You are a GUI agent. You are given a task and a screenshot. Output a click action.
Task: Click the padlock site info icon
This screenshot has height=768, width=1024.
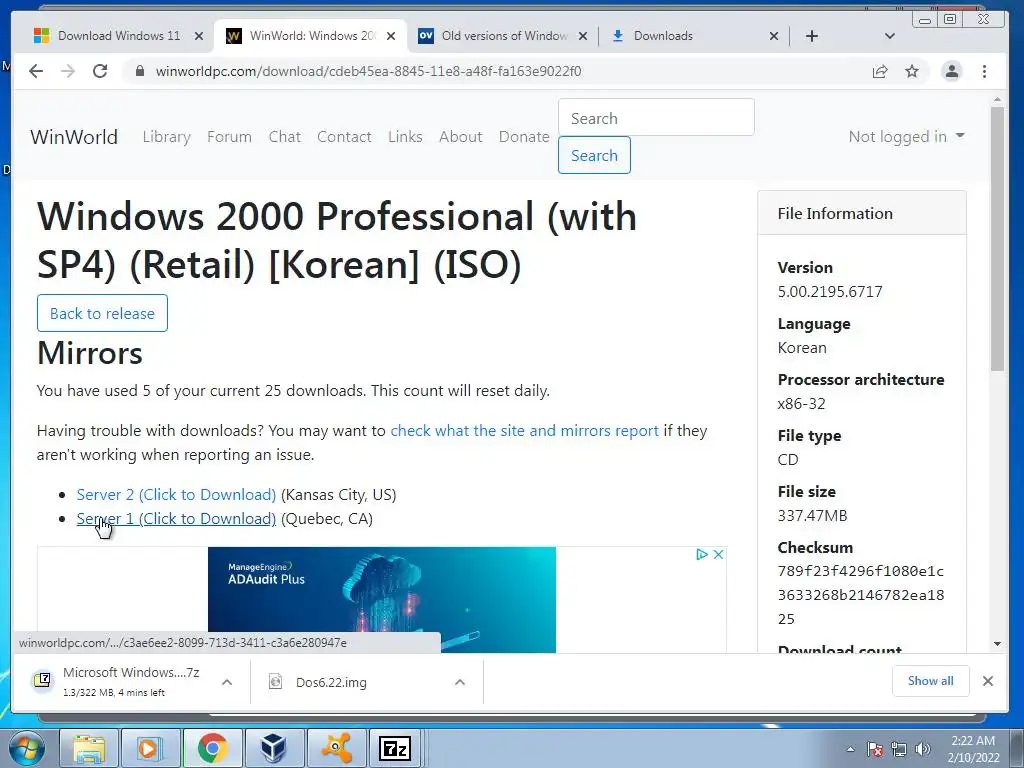pyautogui.click(x=139, y=71)
